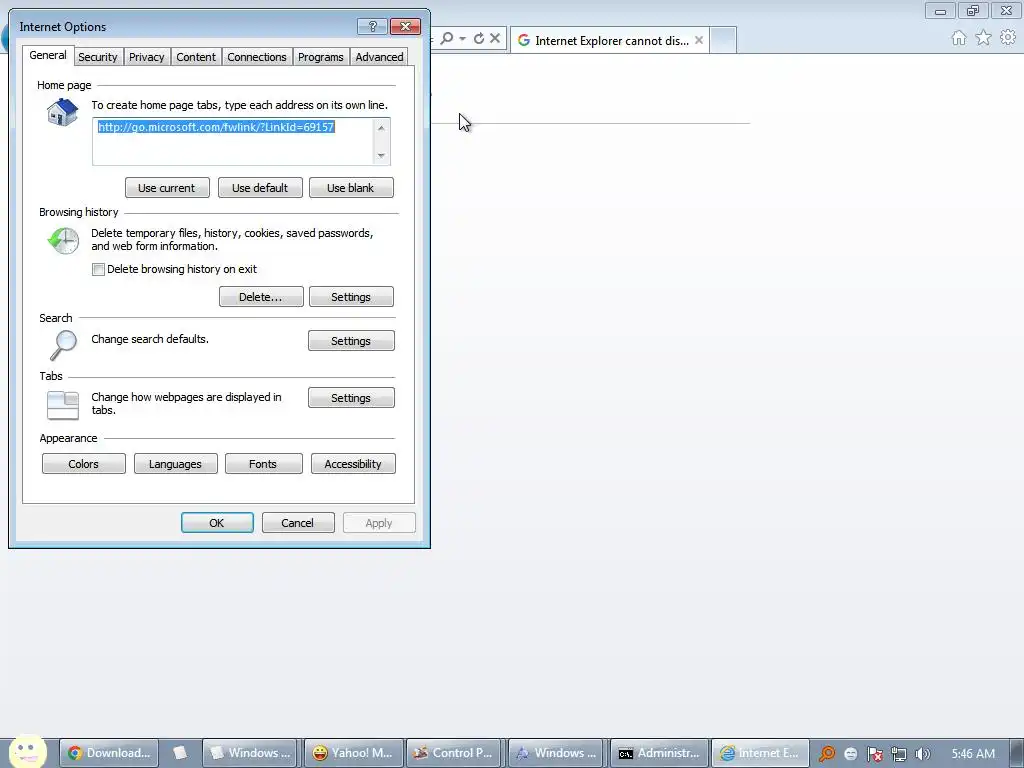This screenshot has height=768, width=1024.
Task: Go to the Connections tab
Action: 257,57
